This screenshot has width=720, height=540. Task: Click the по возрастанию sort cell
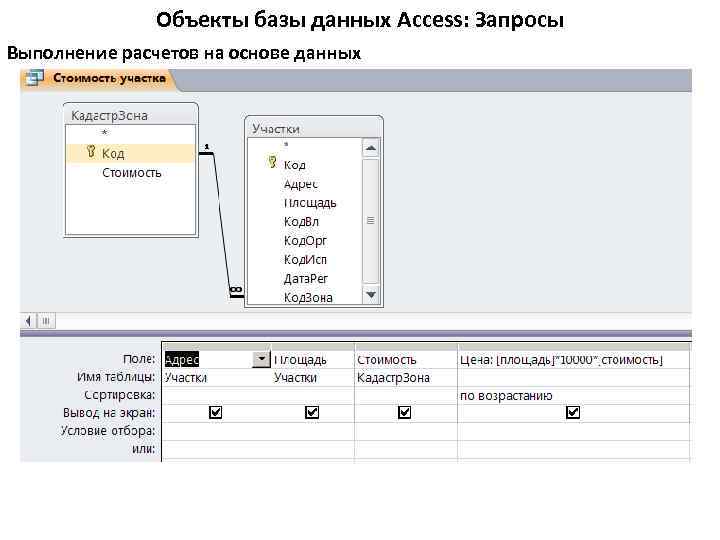click(574, 395)
